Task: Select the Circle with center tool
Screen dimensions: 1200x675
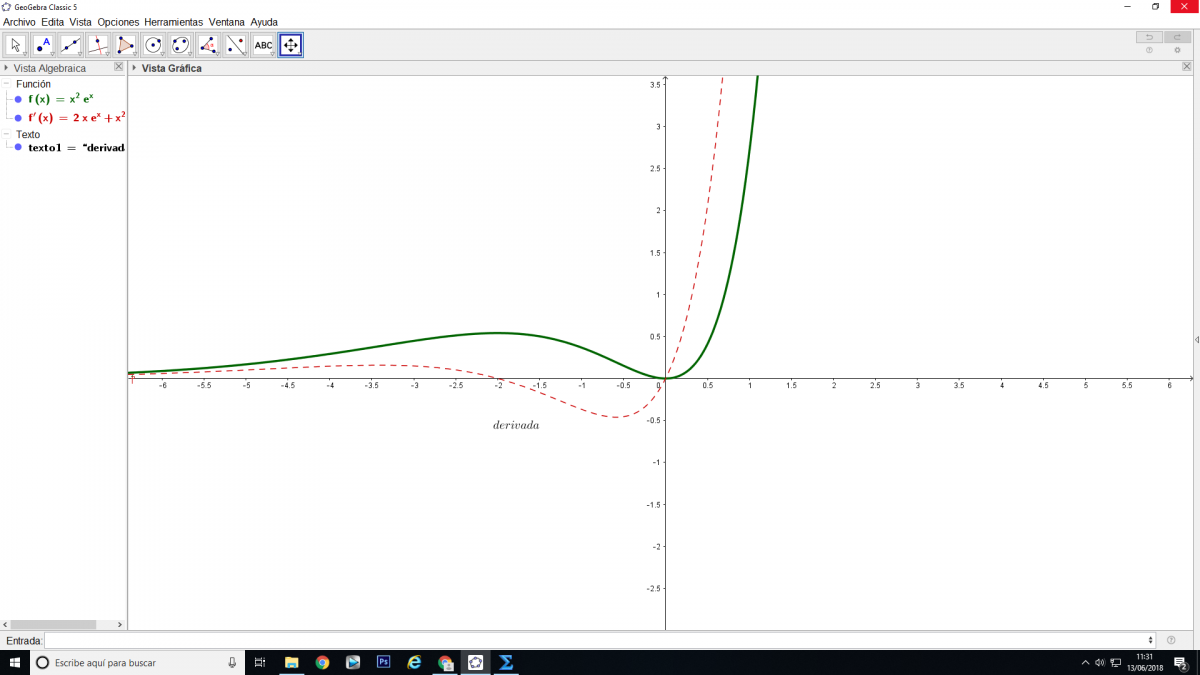Action: click(x=153, y=45)
